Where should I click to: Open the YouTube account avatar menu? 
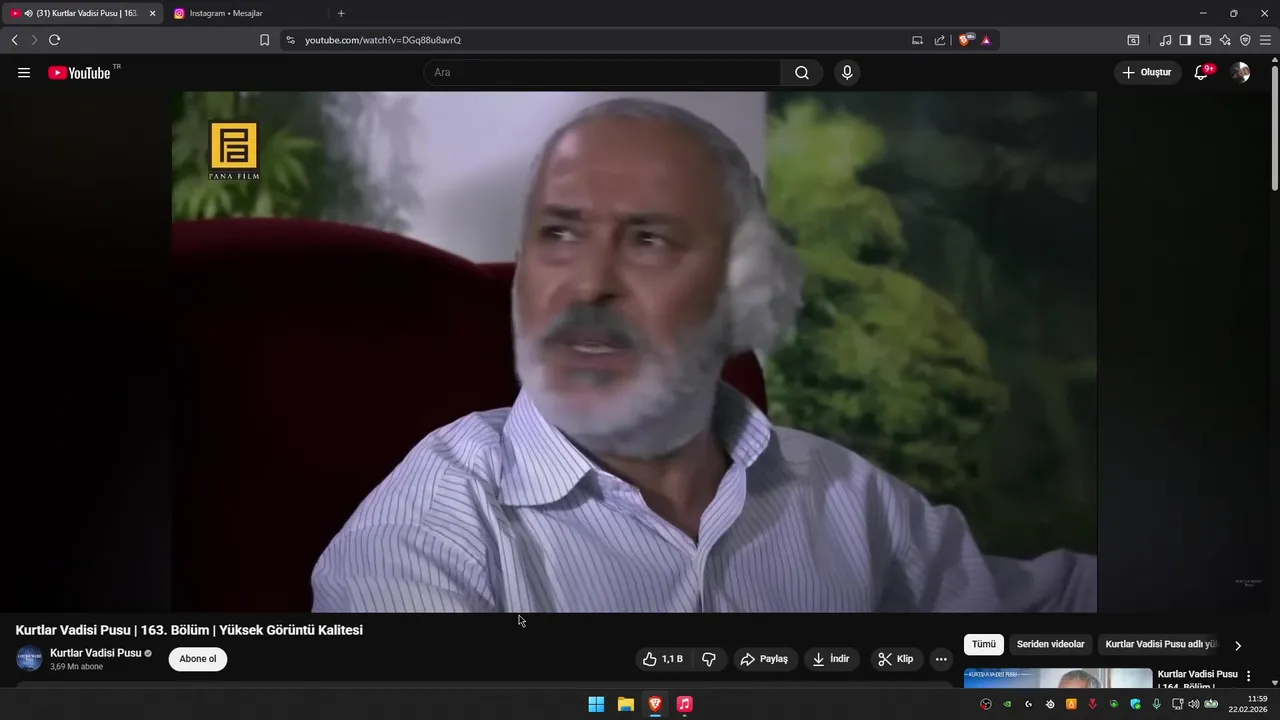coord(1240,73)
